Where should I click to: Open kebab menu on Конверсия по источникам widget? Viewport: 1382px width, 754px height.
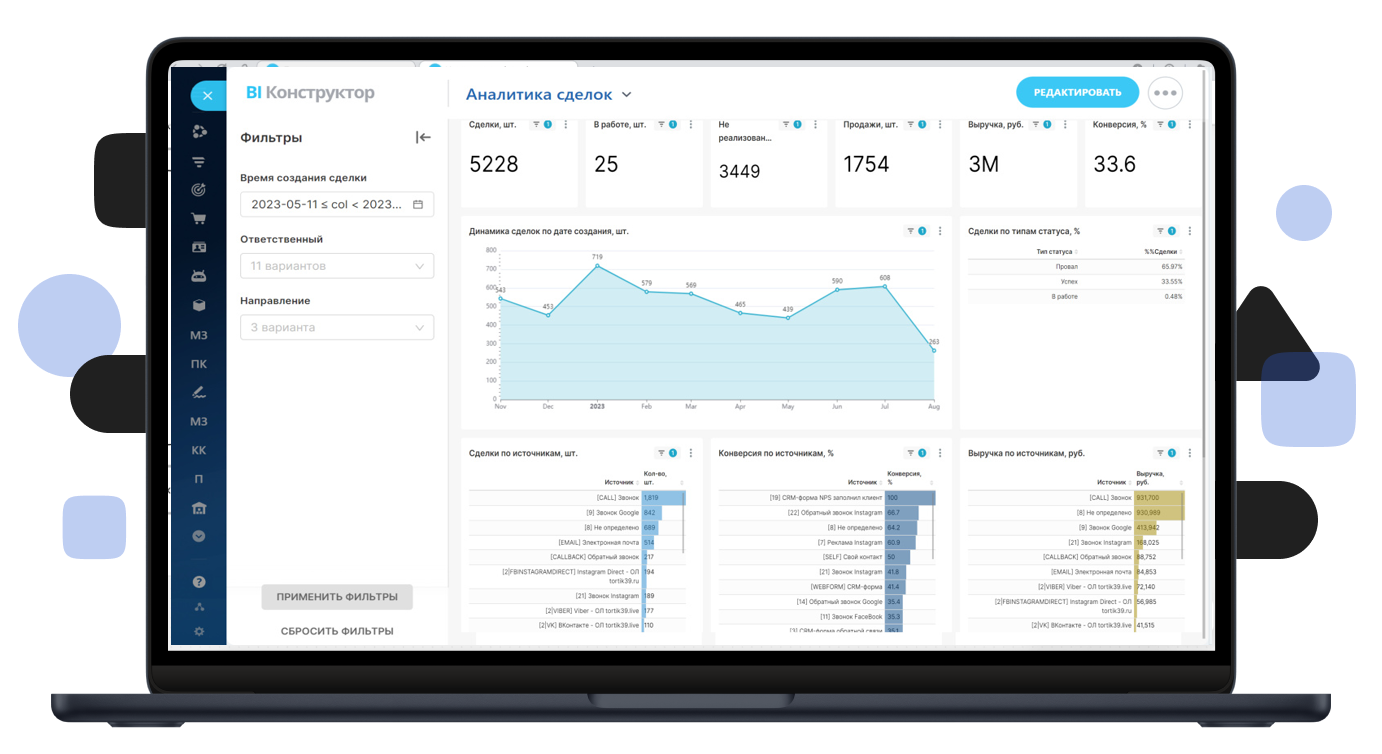(940, 453)
